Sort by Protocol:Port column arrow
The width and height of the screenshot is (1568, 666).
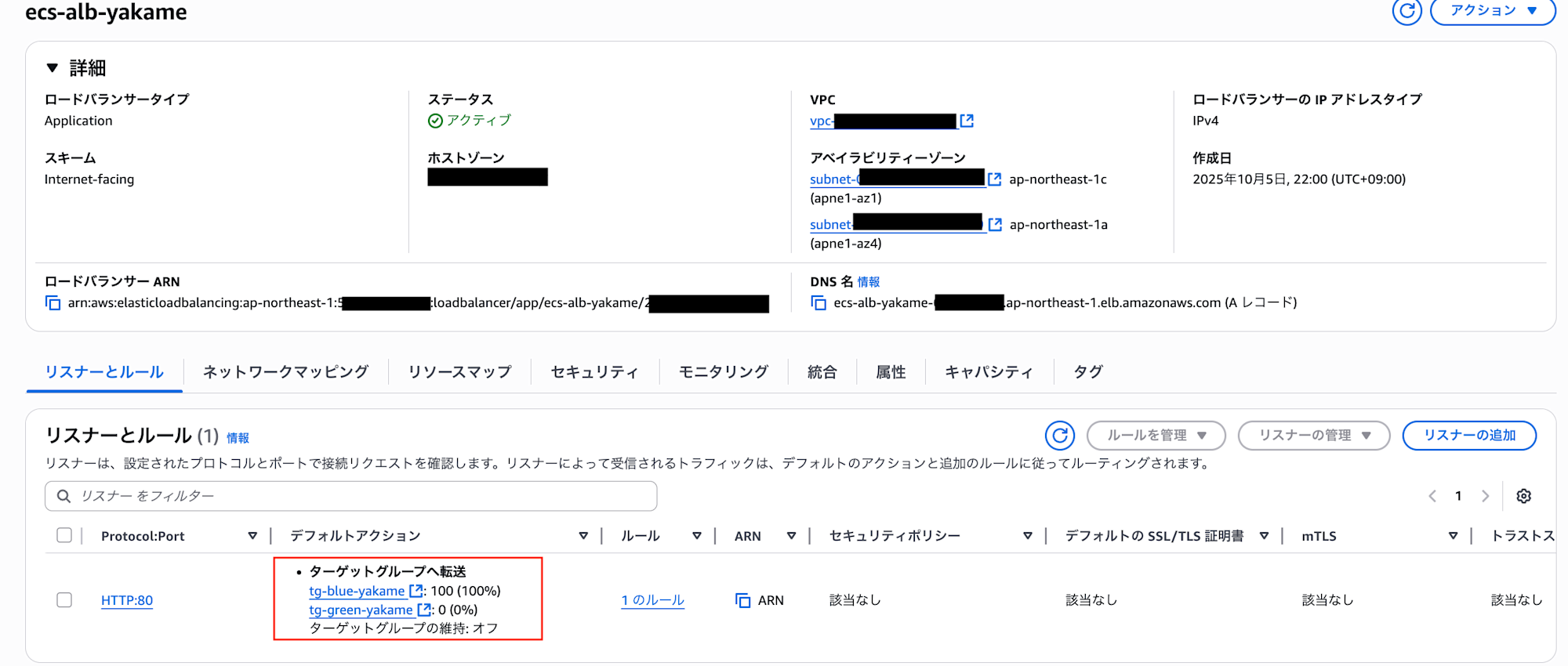click(252, 536)
